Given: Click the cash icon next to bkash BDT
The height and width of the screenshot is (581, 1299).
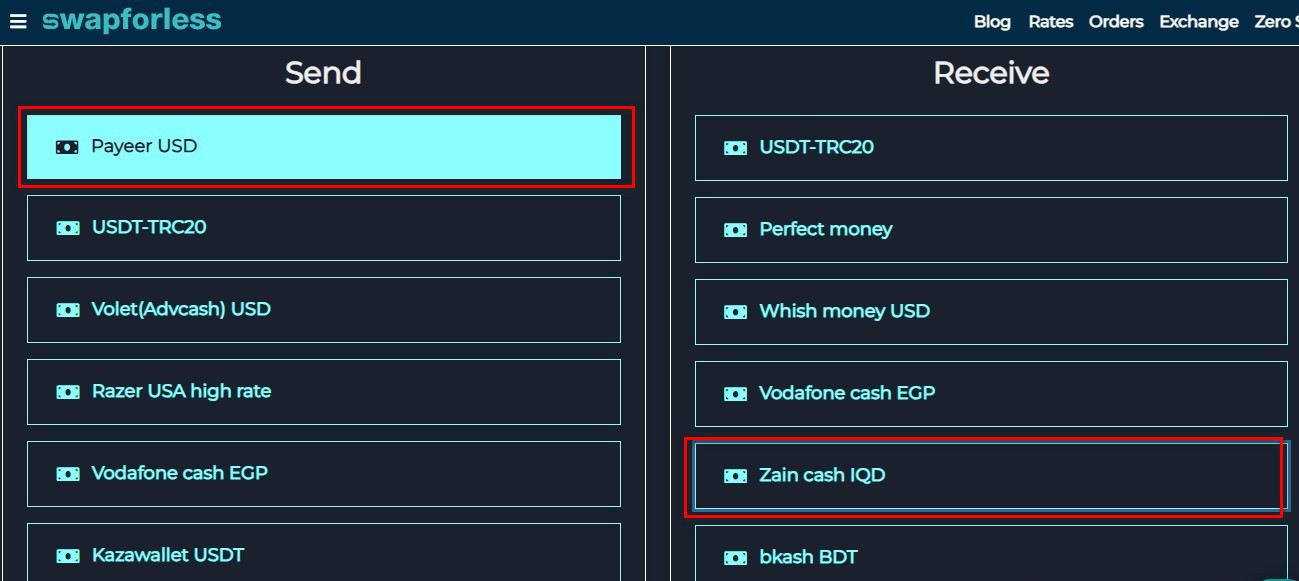Looking at the screenshot, I should tap(736, 556).
